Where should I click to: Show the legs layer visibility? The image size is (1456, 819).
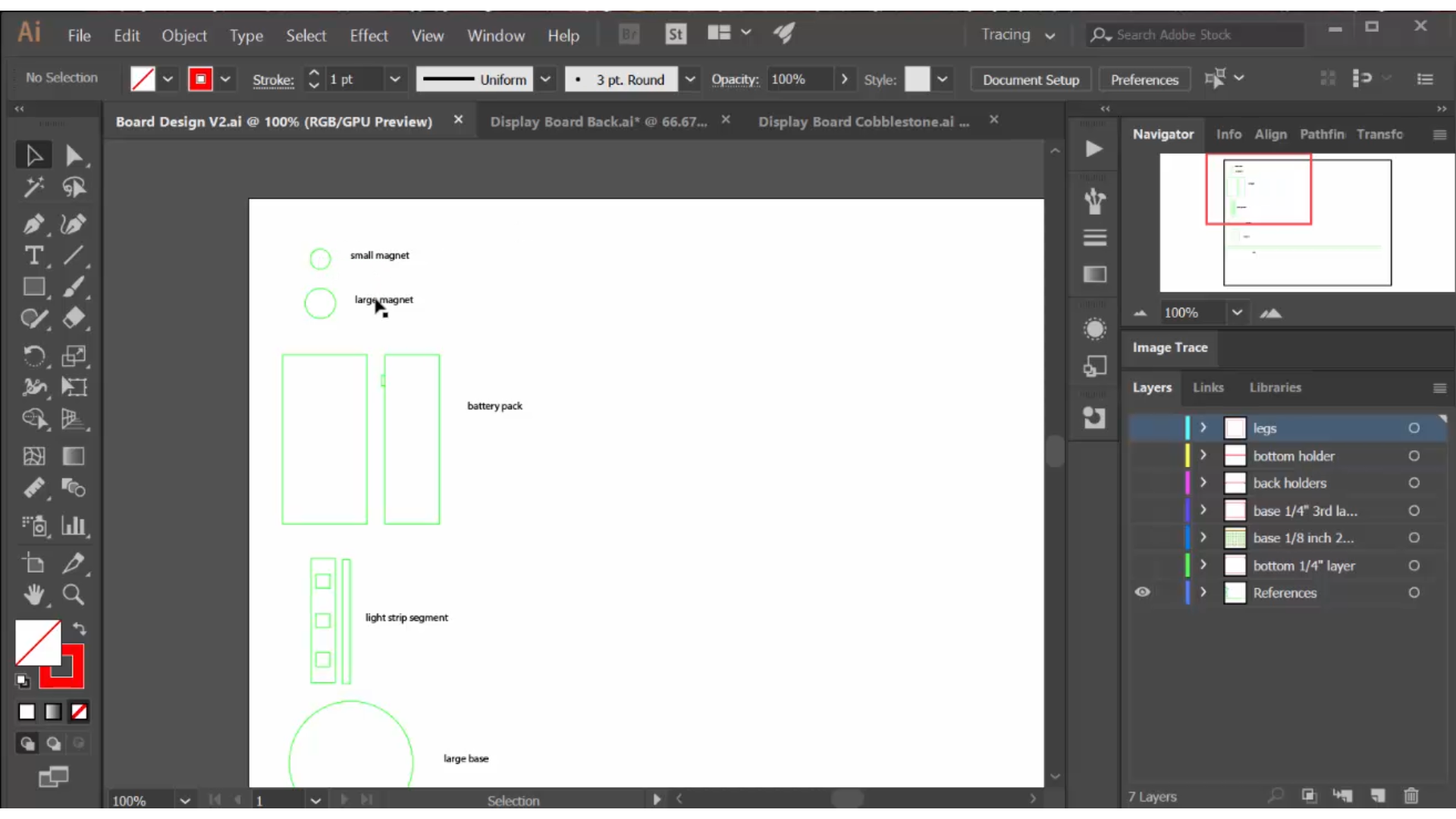tap(1142, 428)
